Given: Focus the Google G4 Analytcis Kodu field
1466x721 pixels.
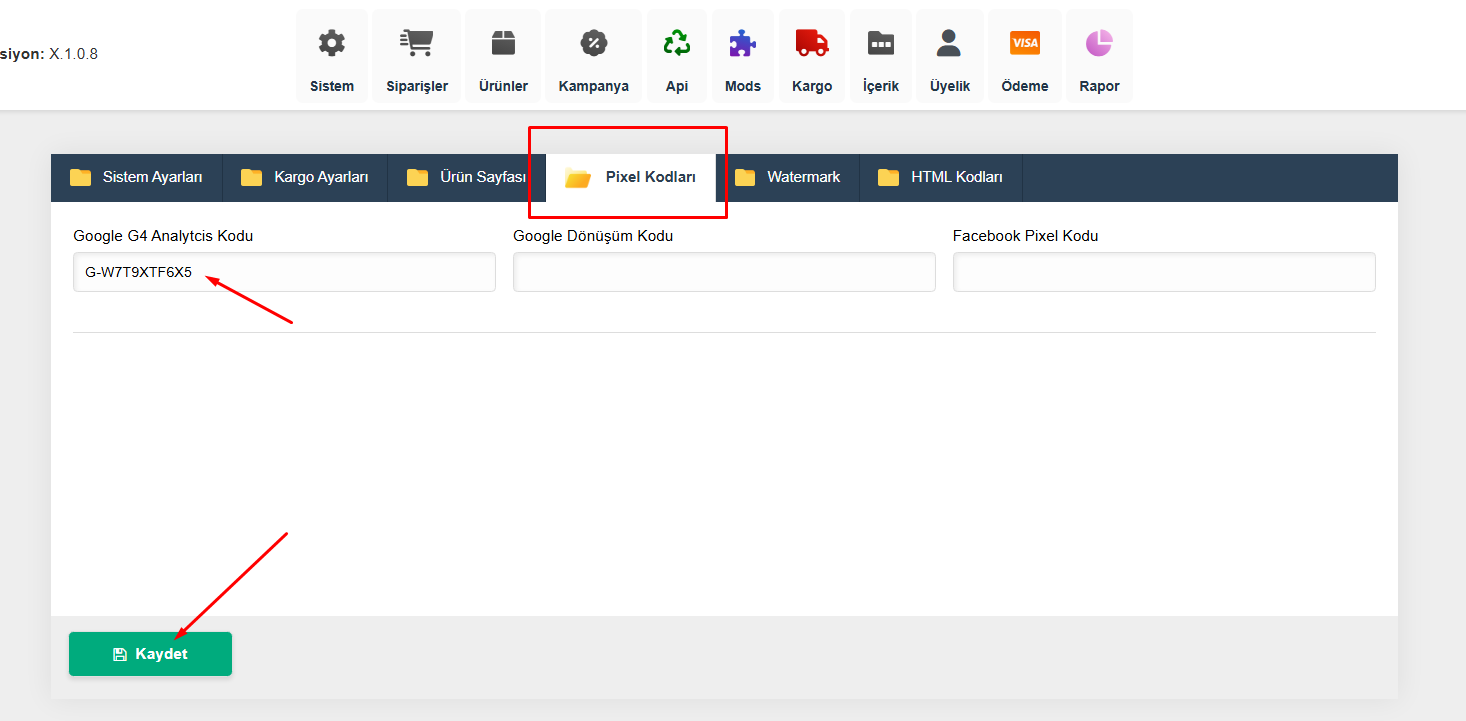Looking at the screenshot, I should pyautogui.click(x=284, y=272).
